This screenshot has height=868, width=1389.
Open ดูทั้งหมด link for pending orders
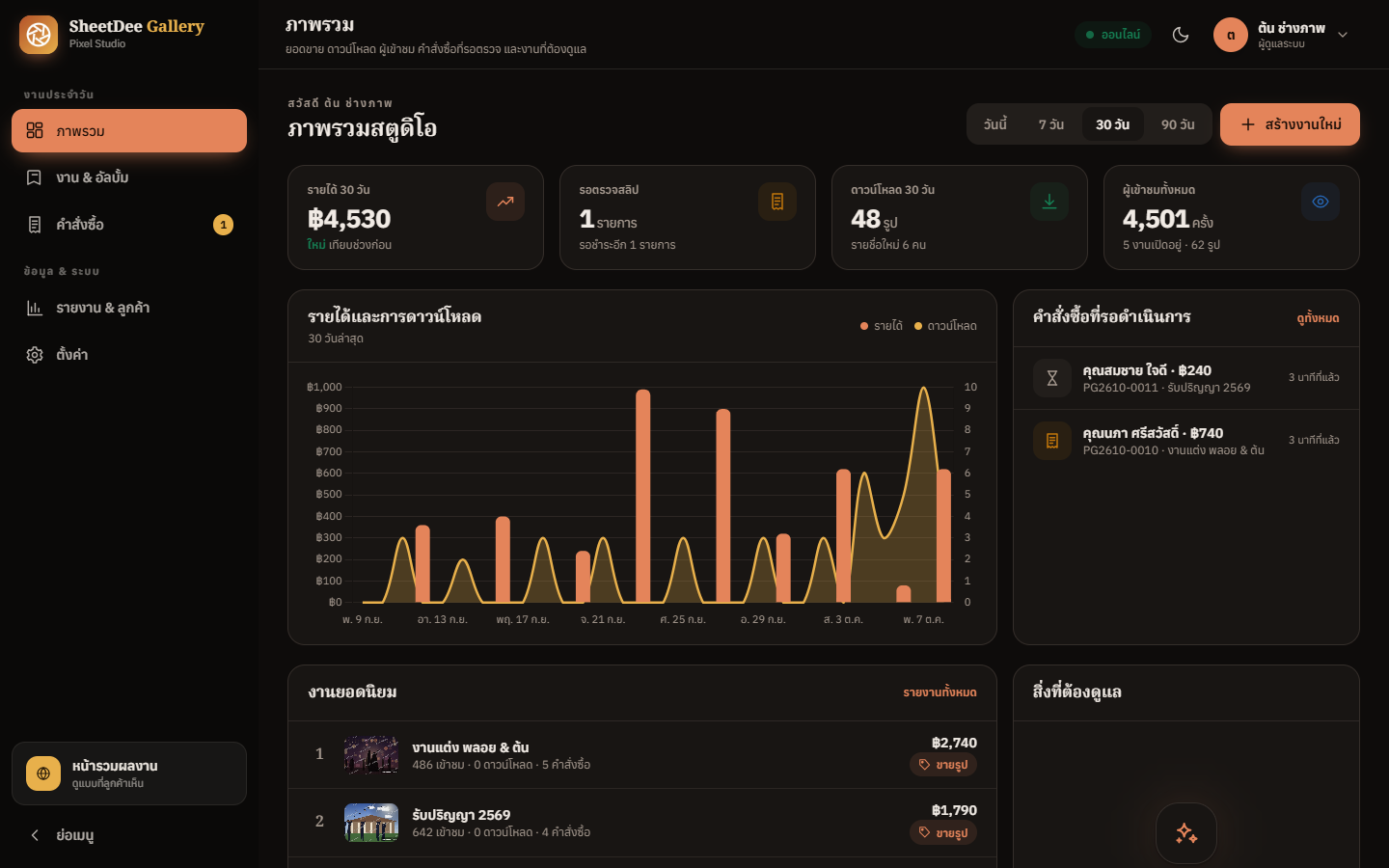coord(1318,318)
